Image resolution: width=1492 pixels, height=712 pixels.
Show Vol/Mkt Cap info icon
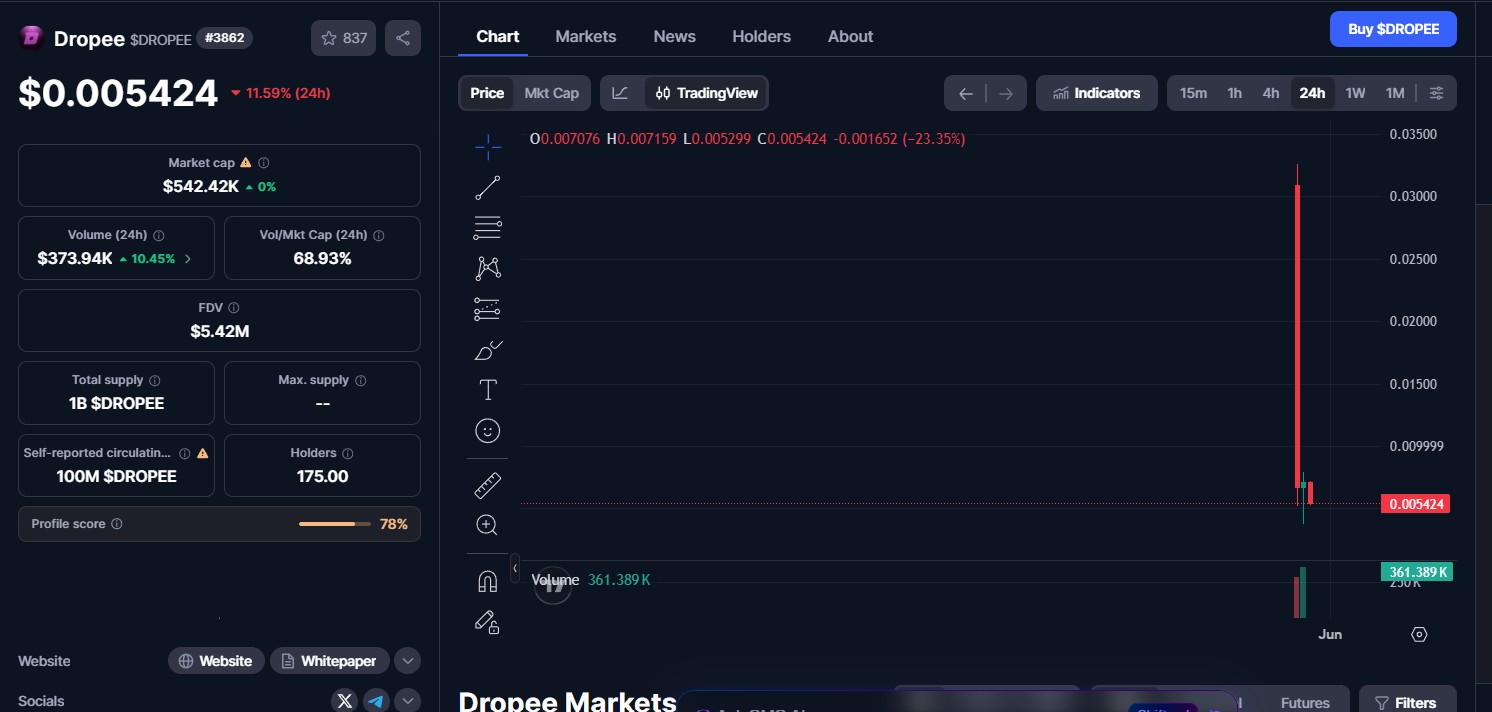378,235
